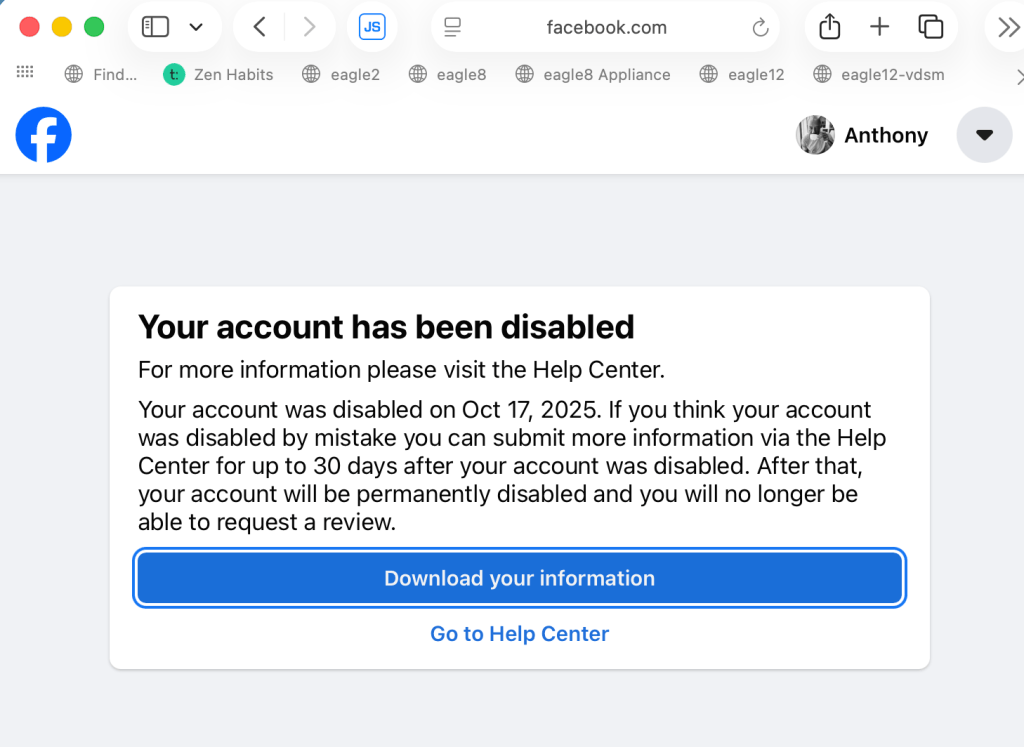Viewport: 1024px width, 747px height.
Task: Click the reload page icon
Action: 760,28
